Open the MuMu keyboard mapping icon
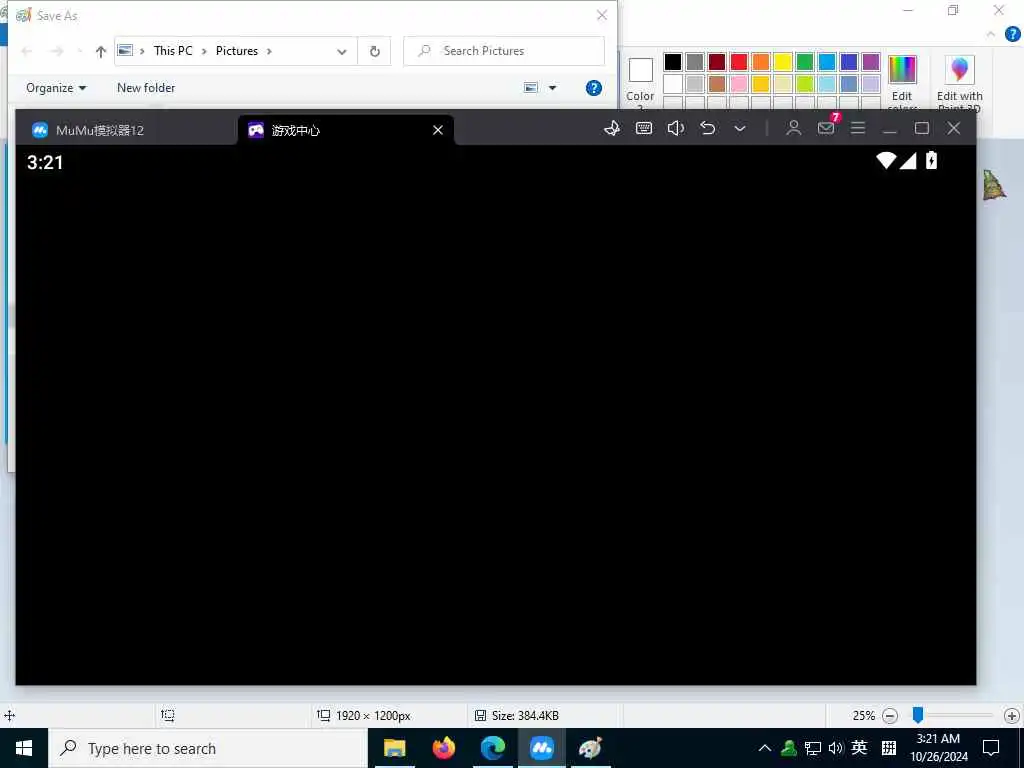 [x=644, y=129]
